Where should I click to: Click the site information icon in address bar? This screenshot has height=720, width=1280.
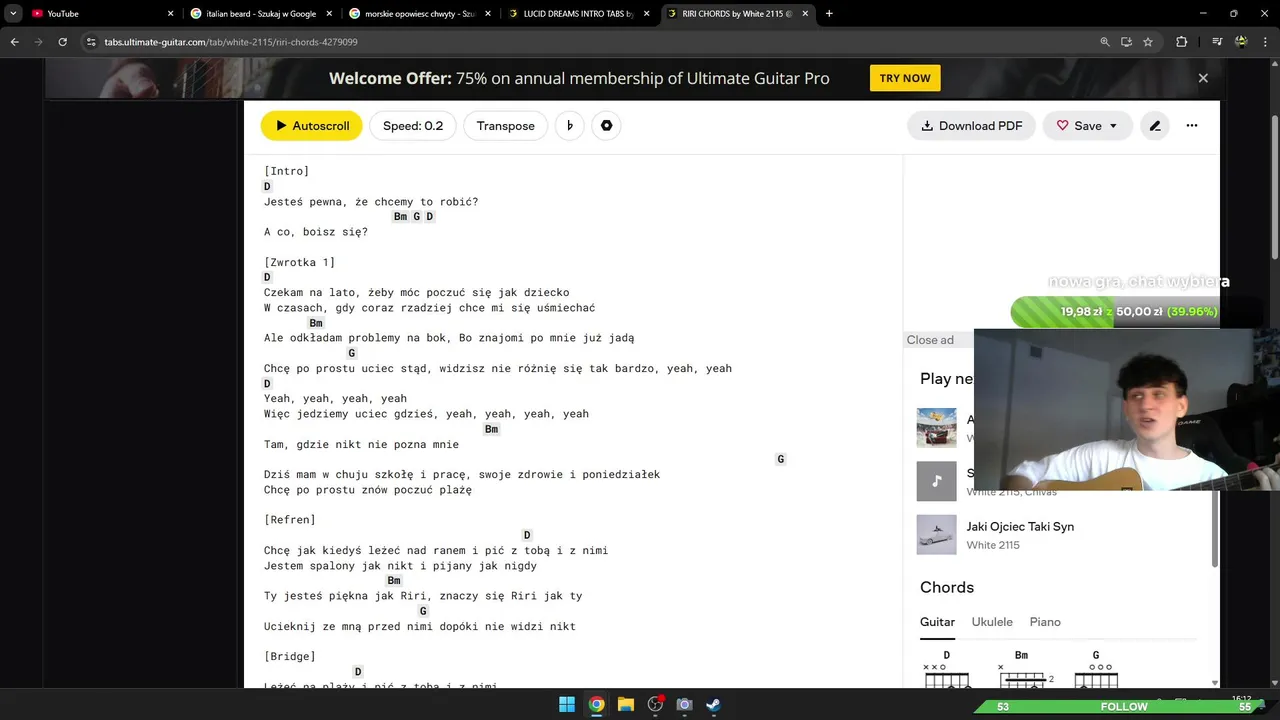91,42
